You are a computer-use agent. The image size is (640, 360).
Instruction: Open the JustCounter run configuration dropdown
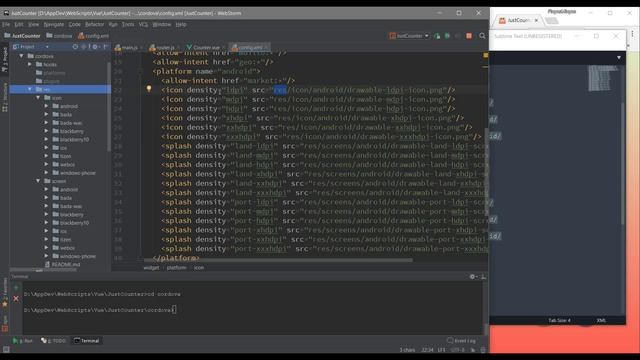pos(409,36)
